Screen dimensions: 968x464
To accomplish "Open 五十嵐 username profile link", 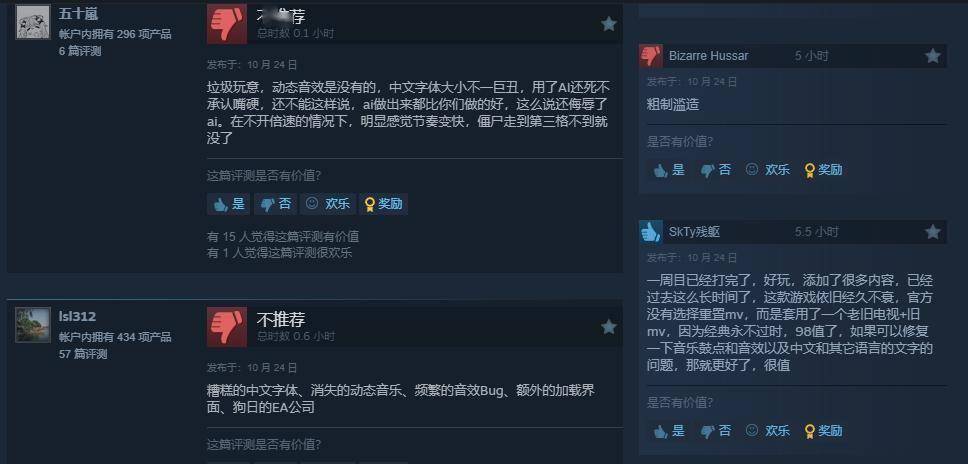I will 78,14.
